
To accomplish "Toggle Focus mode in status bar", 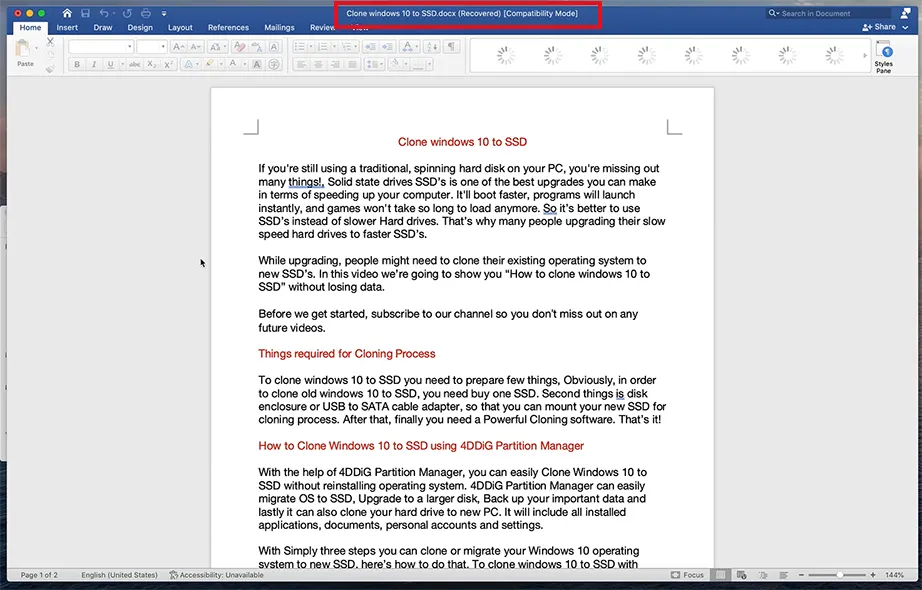I will pos(687,575).
